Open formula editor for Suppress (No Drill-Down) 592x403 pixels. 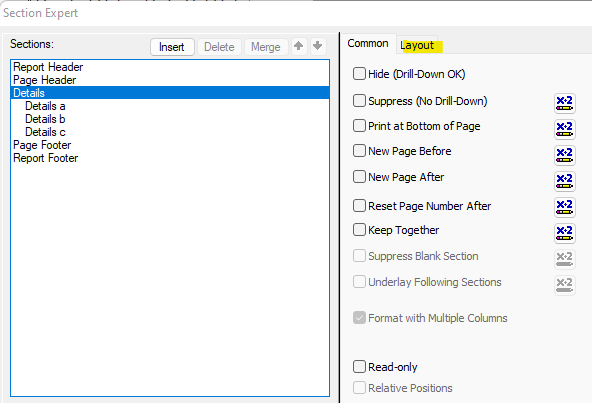click(x=564, y=103)
